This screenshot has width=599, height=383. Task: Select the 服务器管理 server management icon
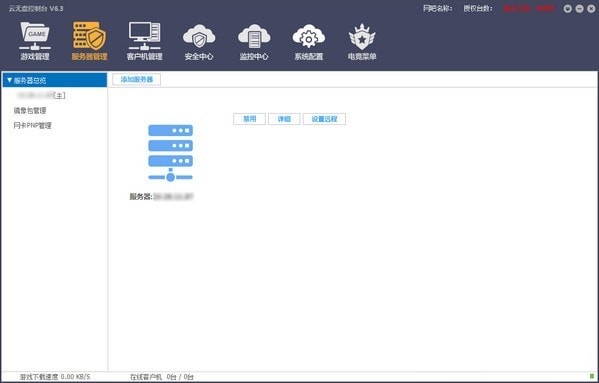pyautogui.click(x=89, y=41)
